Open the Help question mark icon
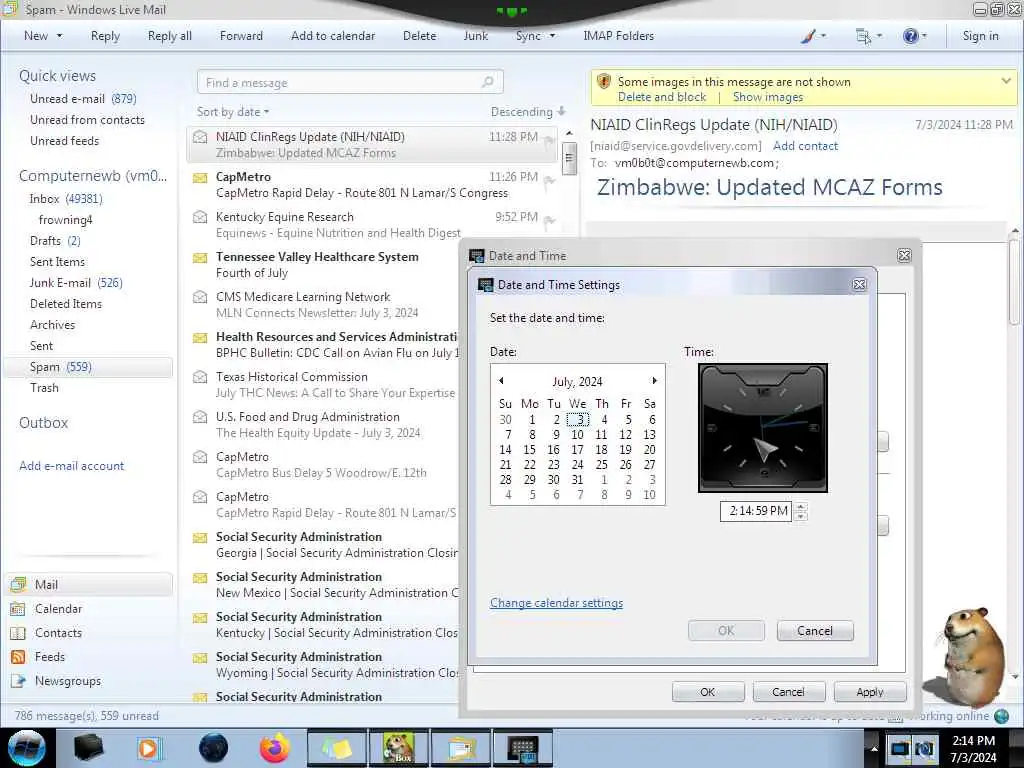The height and width of the screenshot is (768, 1024). [910, 37]
